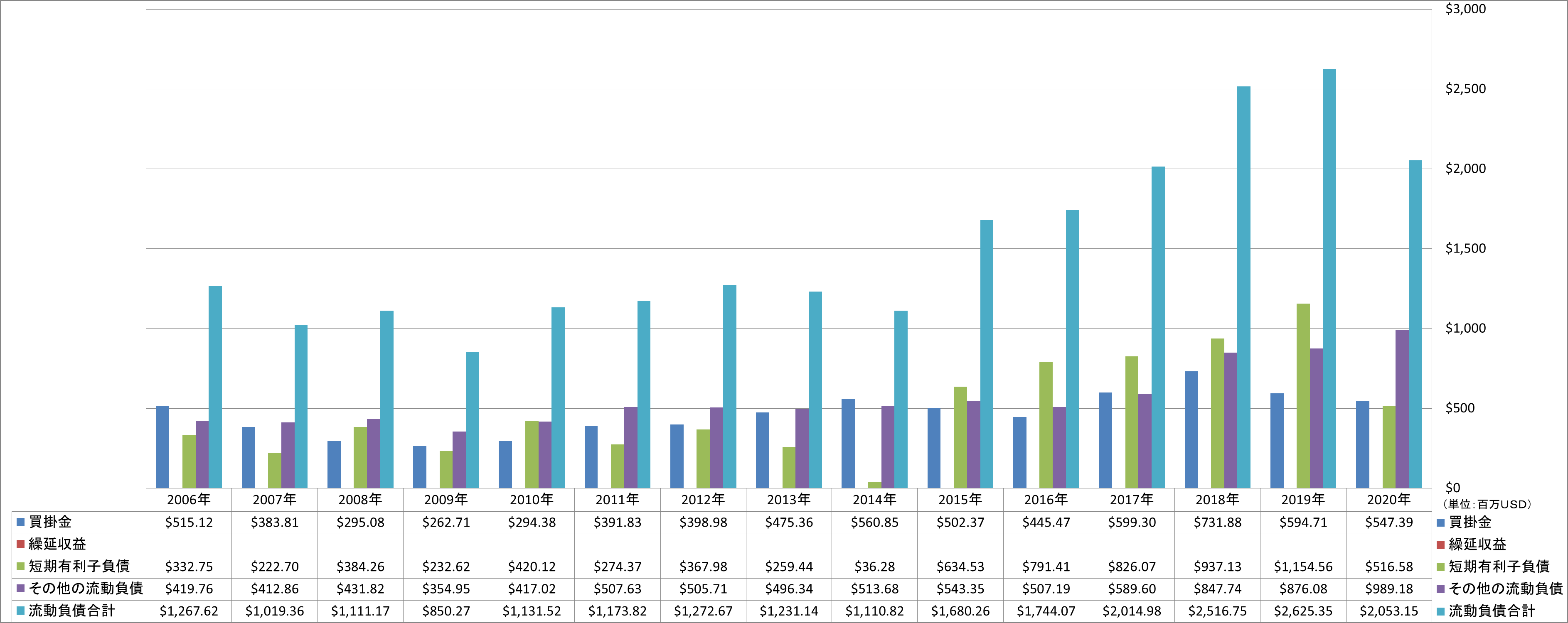Click the $989.18 other liabilities cell
1568x623 pixels.
(x=1388, y=589)
